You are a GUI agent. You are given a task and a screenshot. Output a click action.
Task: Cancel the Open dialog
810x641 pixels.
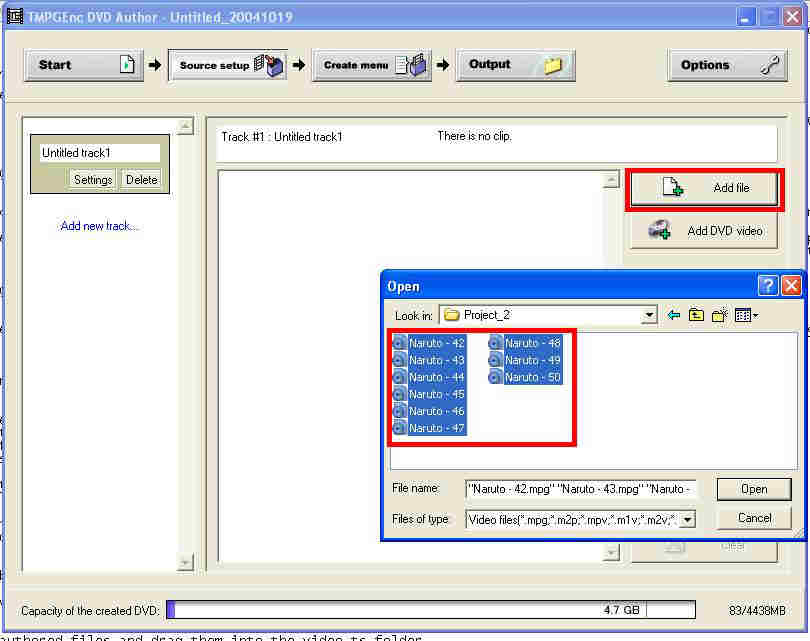(754, 518)
